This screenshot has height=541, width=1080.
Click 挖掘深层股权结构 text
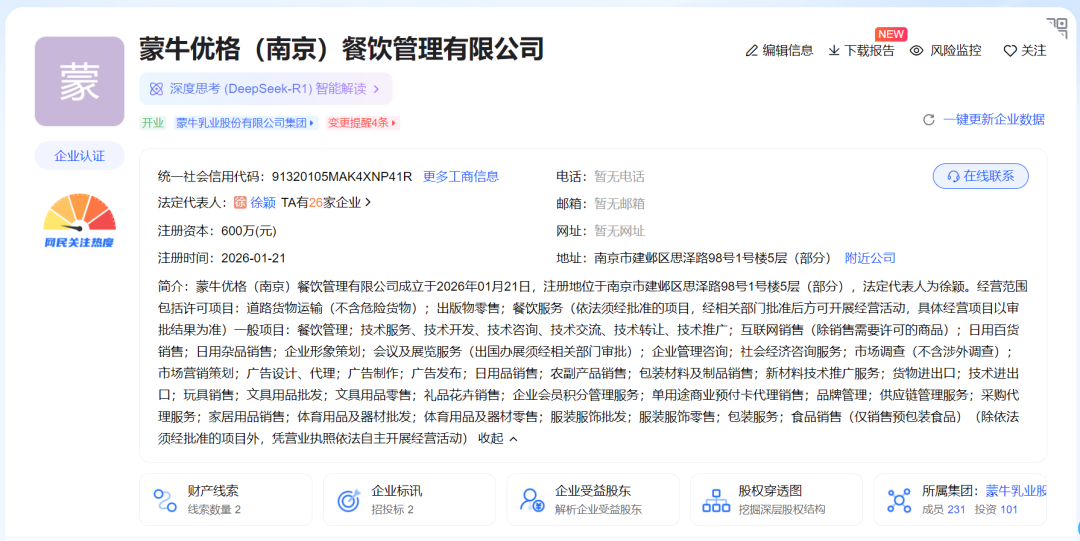[x=782, y=510]
